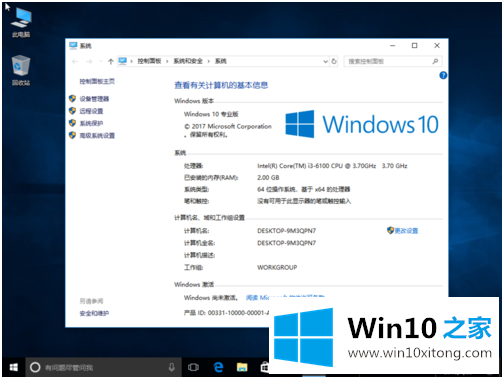Viewport: 504px width, 379px height.
Task: Click the Cortana circle icon
Action: (x=35, y=367)
